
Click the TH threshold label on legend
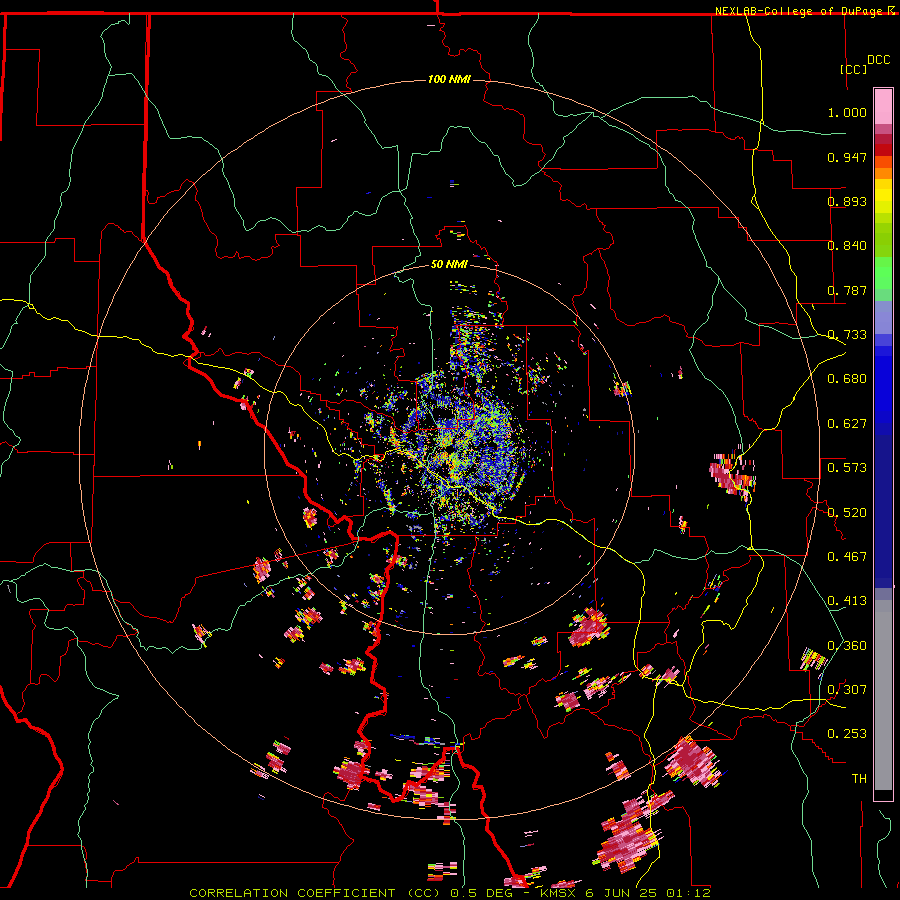(x=859, y=779)
